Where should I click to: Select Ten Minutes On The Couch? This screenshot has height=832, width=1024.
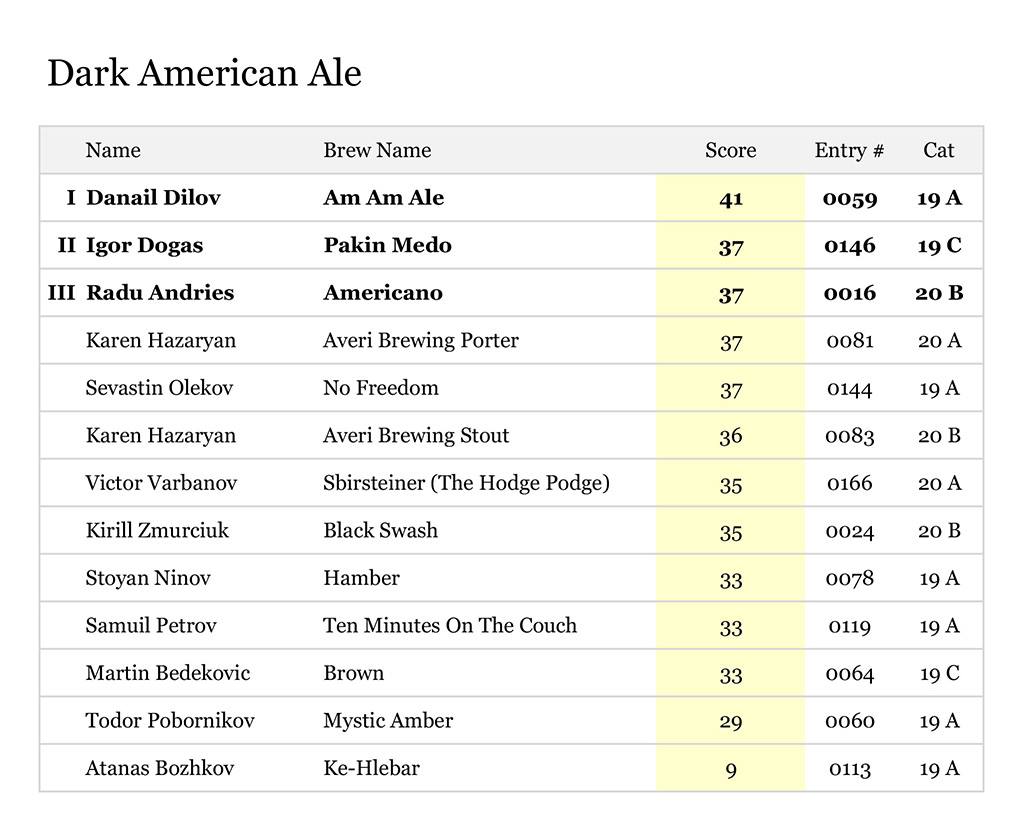click(x=449, y=625)
